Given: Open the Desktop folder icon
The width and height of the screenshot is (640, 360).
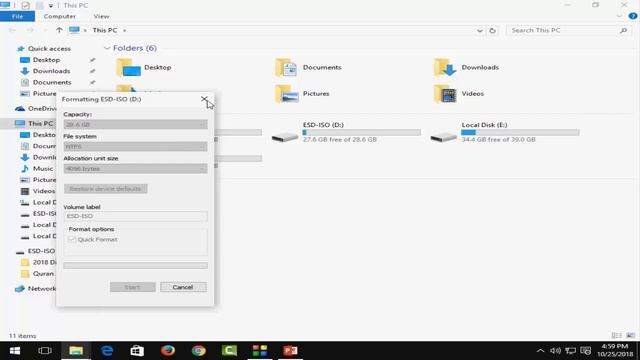Looking at the screenshot, I should (128, 67).
